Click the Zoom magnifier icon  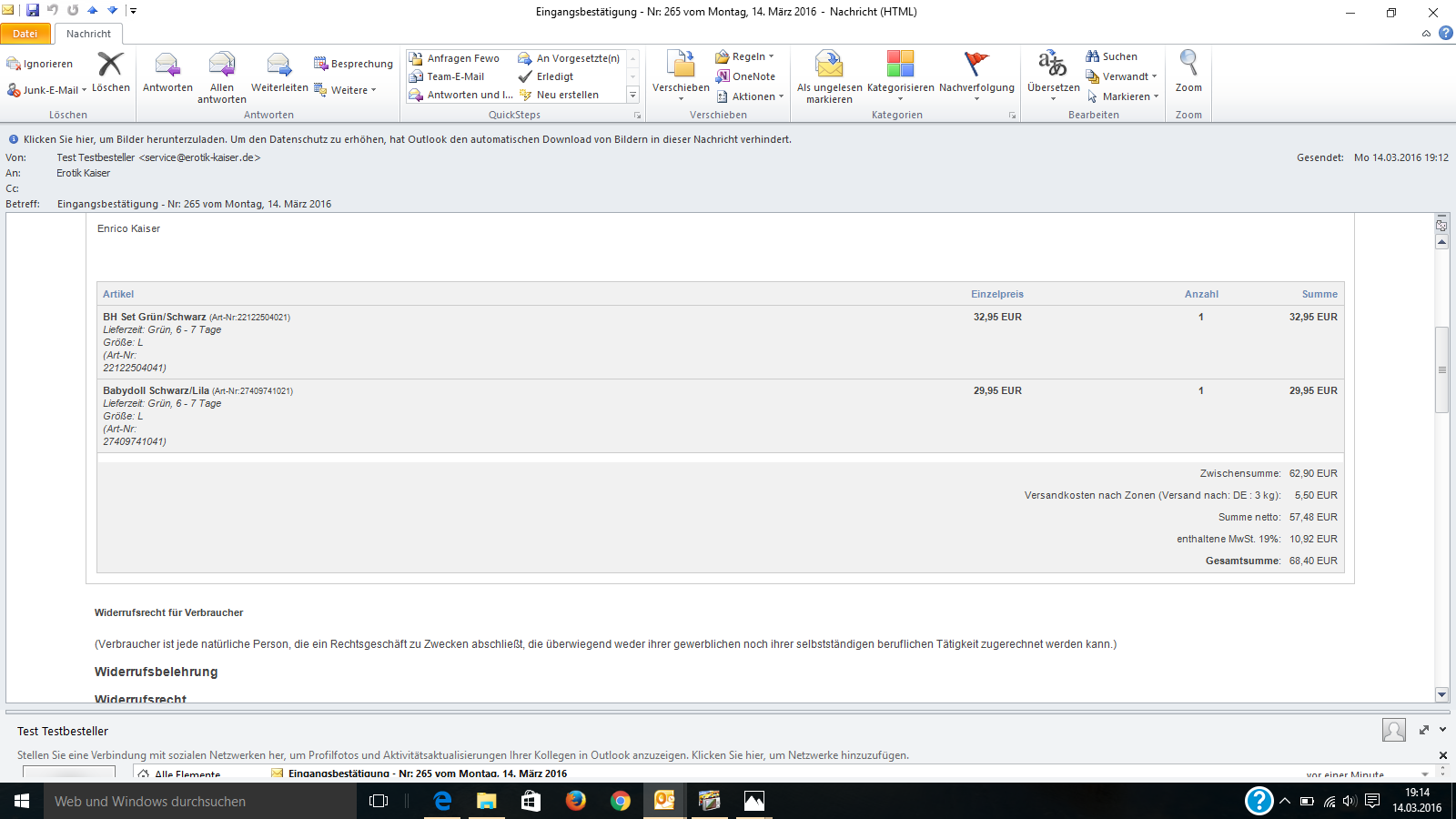click(x=1188, y=66)
